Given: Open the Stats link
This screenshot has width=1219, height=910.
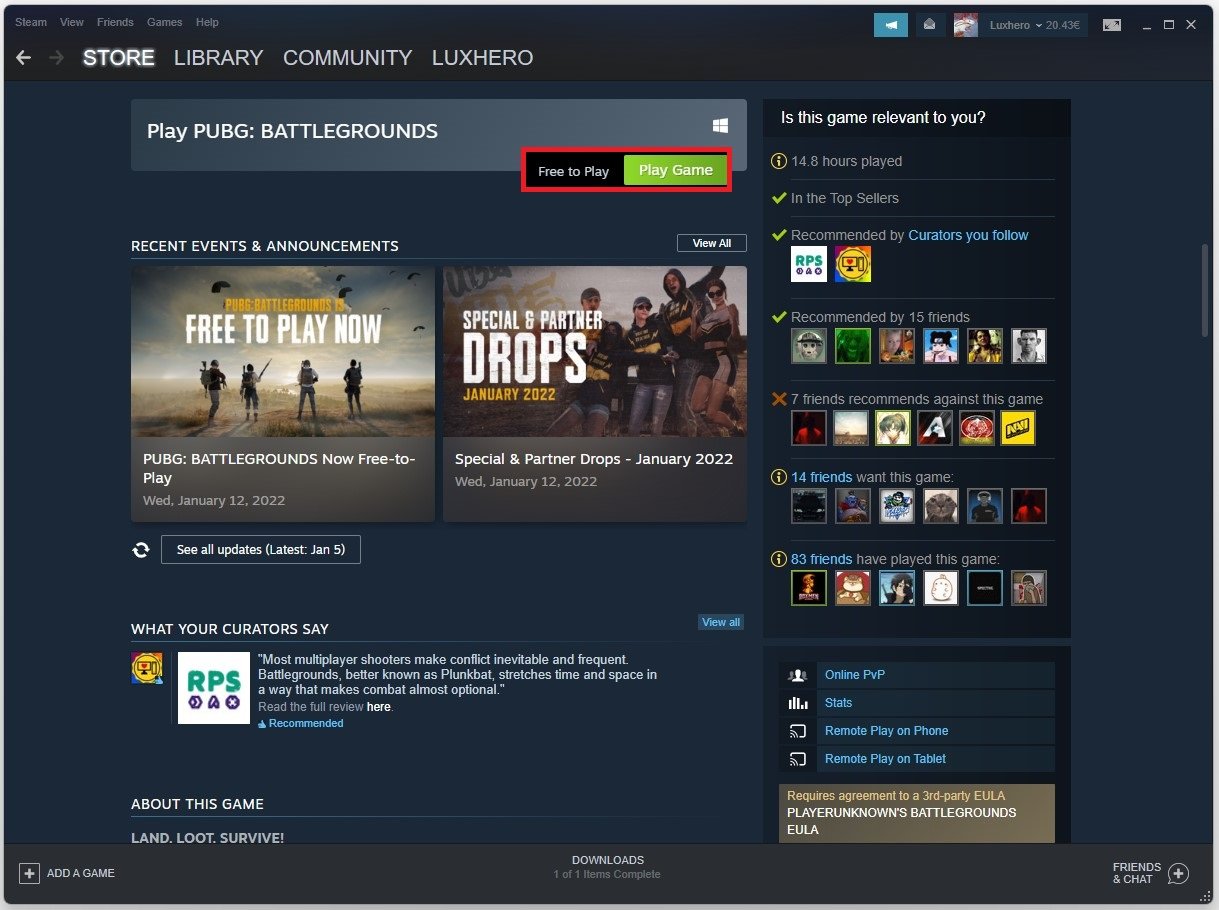Looking at the screenshot, I should (838, 703).
